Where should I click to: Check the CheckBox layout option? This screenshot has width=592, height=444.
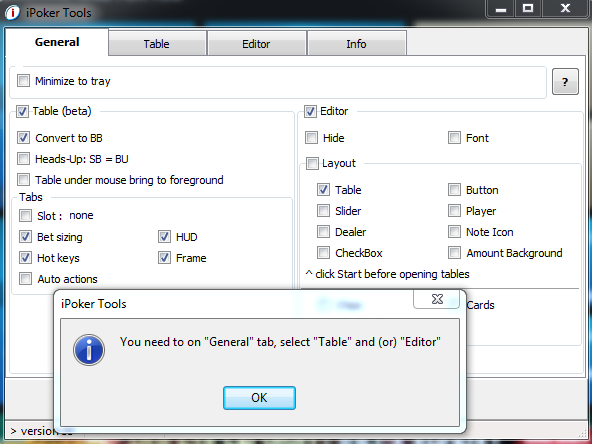[x=324, y=253]
